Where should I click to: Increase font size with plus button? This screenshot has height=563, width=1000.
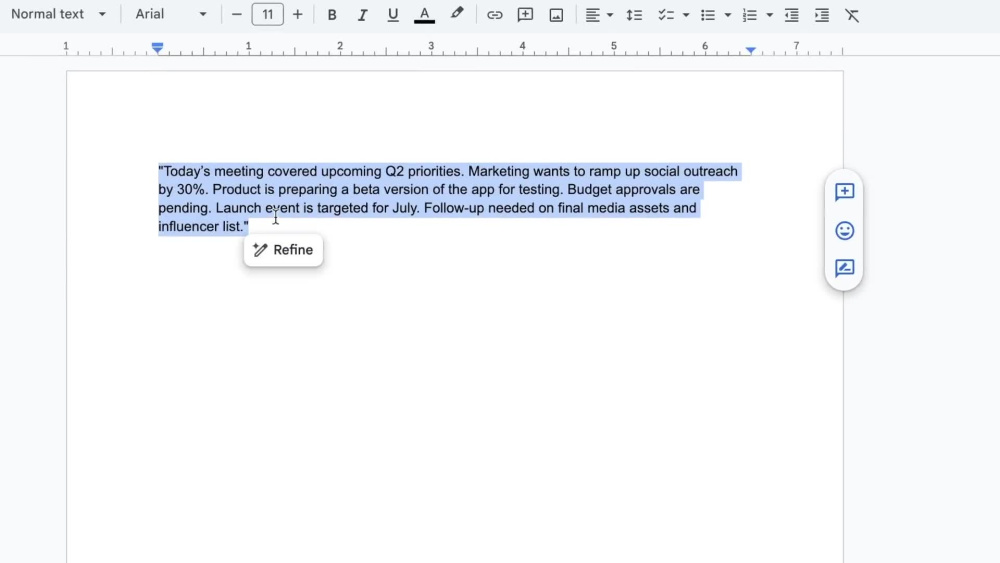point(297,15)
